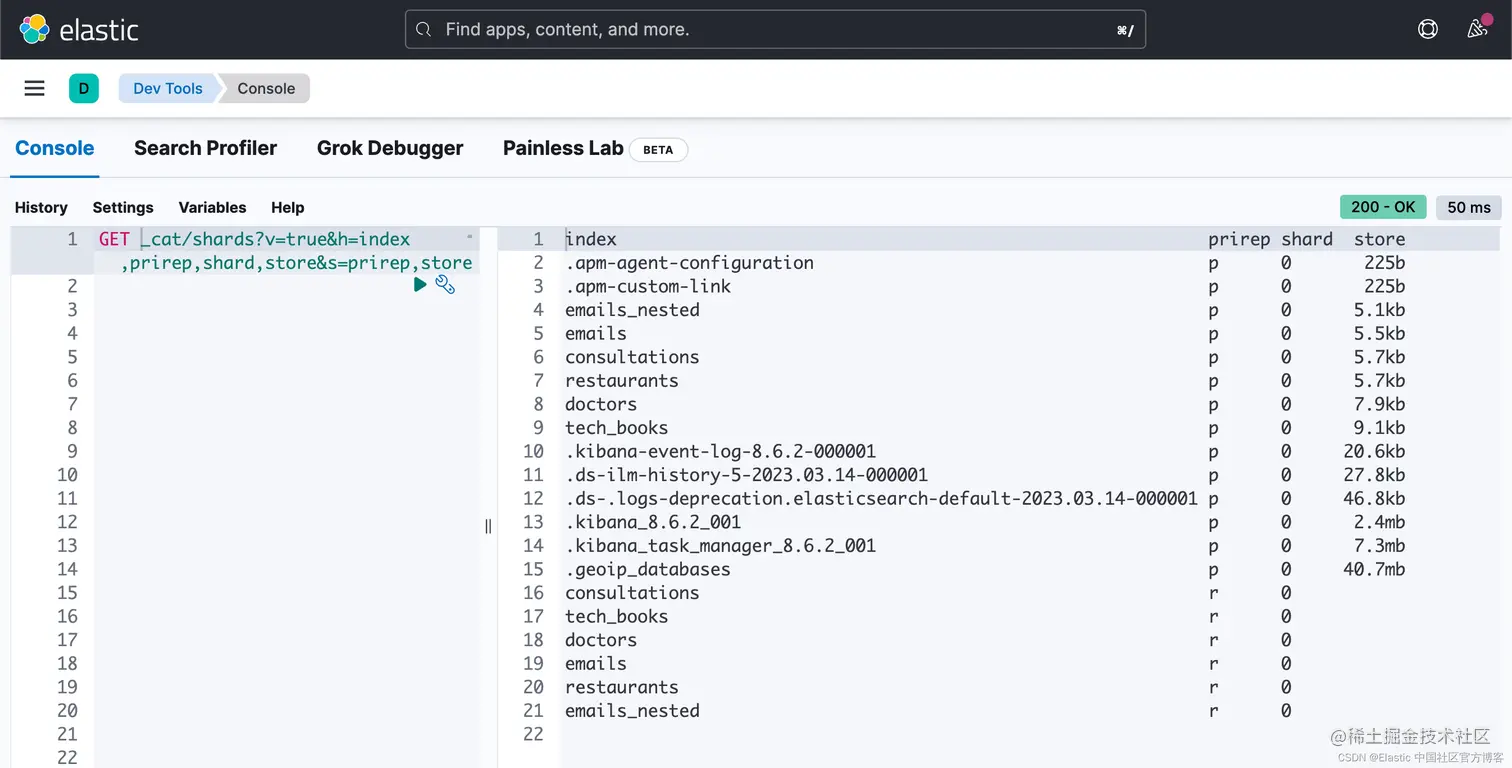
Task: Open the hamburger navigation menu
Action: click(x=34, y=88)
